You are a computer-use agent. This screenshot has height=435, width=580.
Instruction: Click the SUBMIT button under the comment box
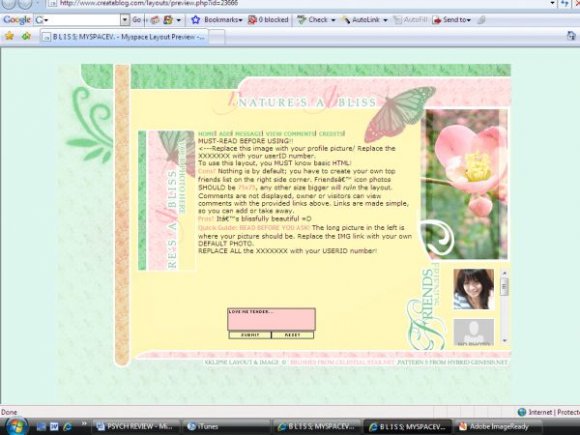[250, 335]
